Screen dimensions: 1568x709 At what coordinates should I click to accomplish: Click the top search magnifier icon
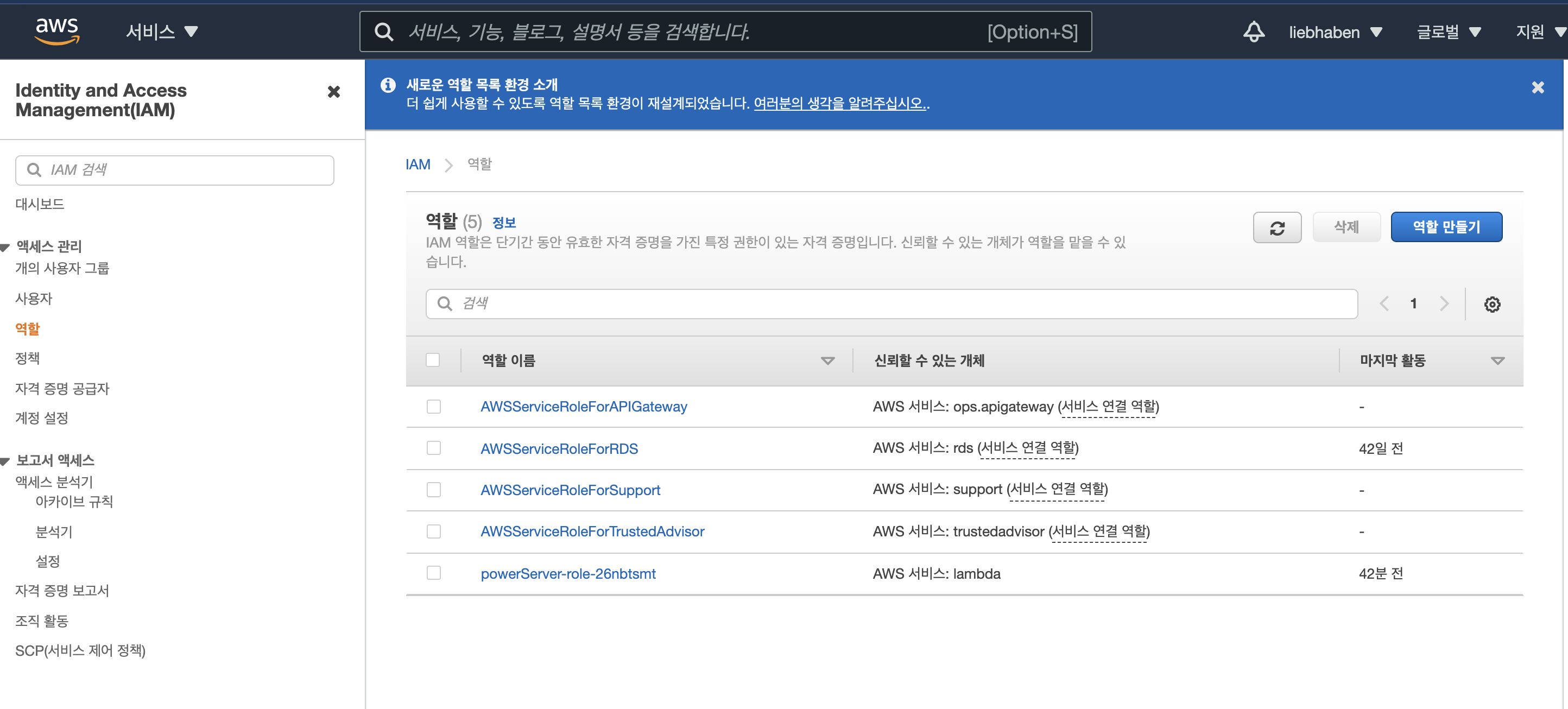point(383,31)
